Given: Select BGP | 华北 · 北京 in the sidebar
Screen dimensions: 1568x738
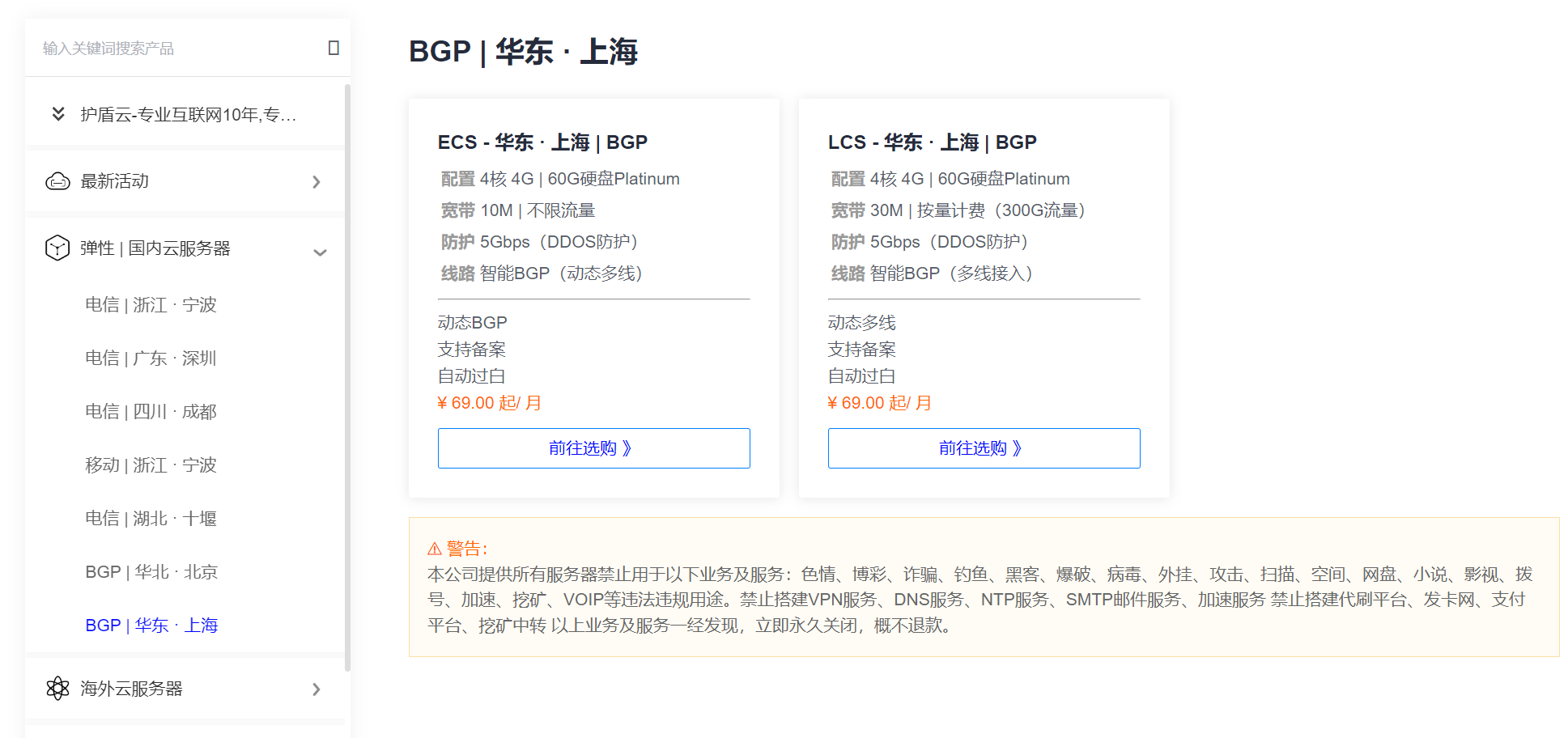Looking at the screenshot, I should (x=151, y=571).
